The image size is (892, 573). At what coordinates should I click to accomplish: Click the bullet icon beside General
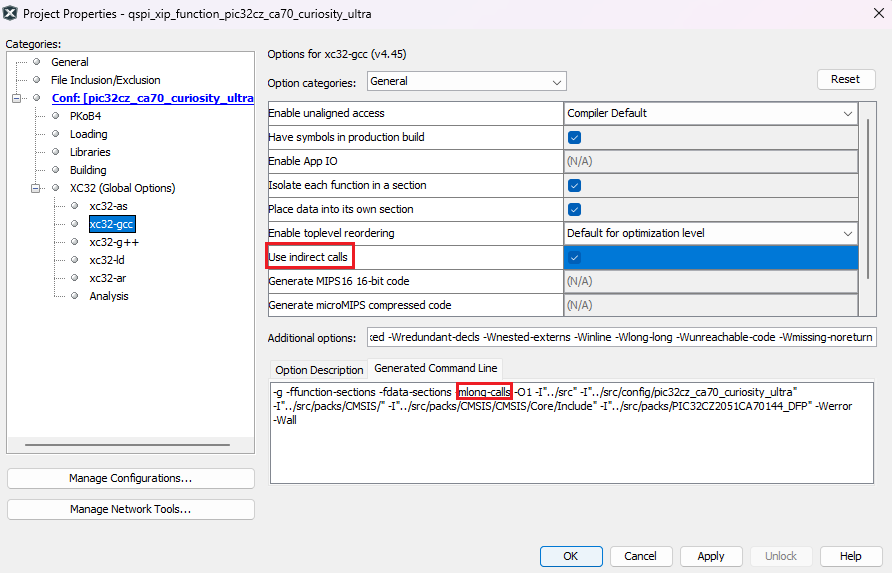(37, 61)
